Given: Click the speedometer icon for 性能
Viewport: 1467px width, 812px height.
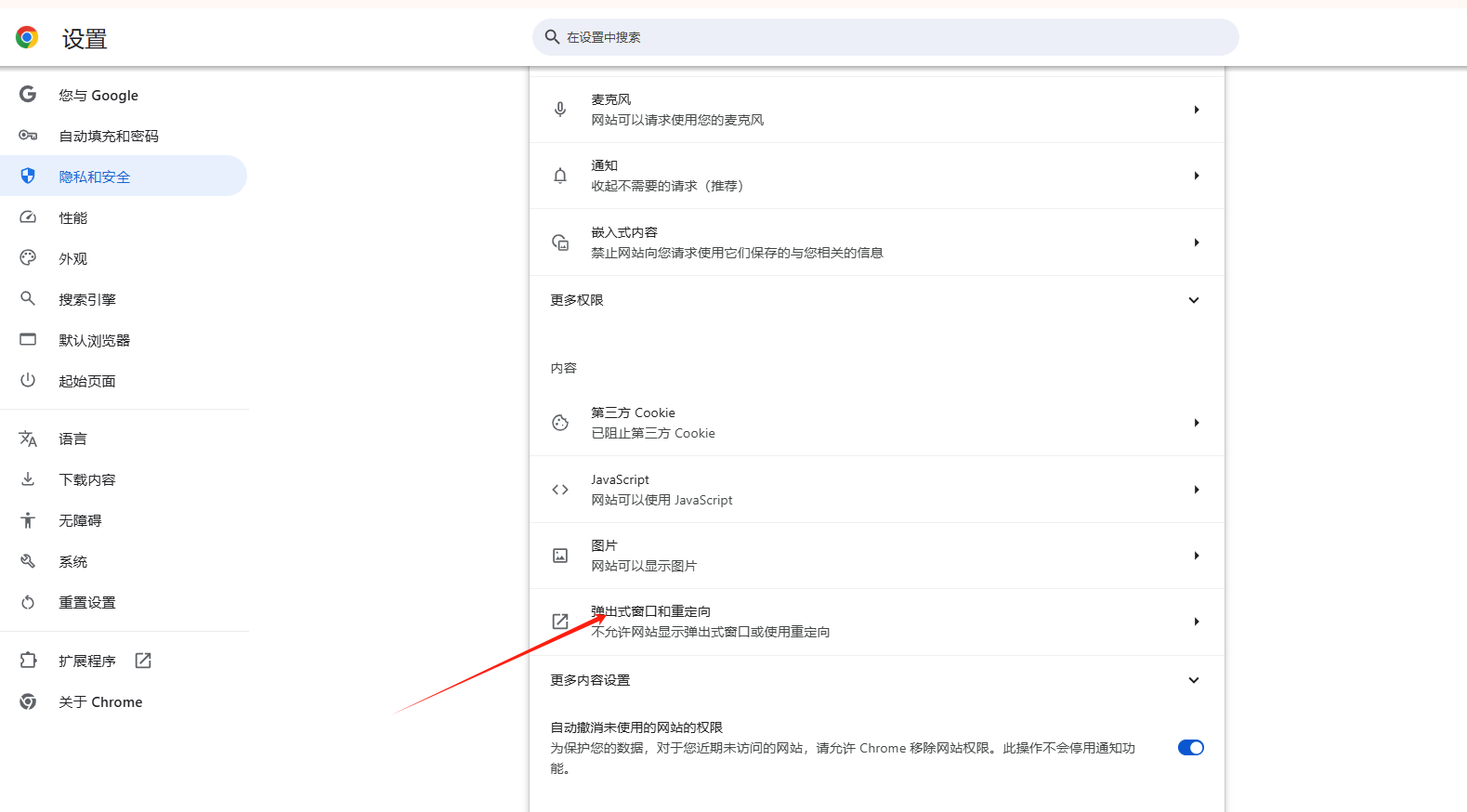Looking at the screenshot, I should [28, 217].
